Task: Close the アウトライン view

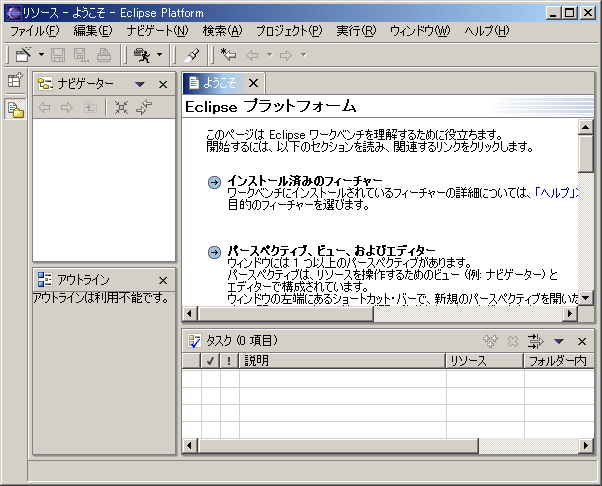Action: click(x=163, y=281)
